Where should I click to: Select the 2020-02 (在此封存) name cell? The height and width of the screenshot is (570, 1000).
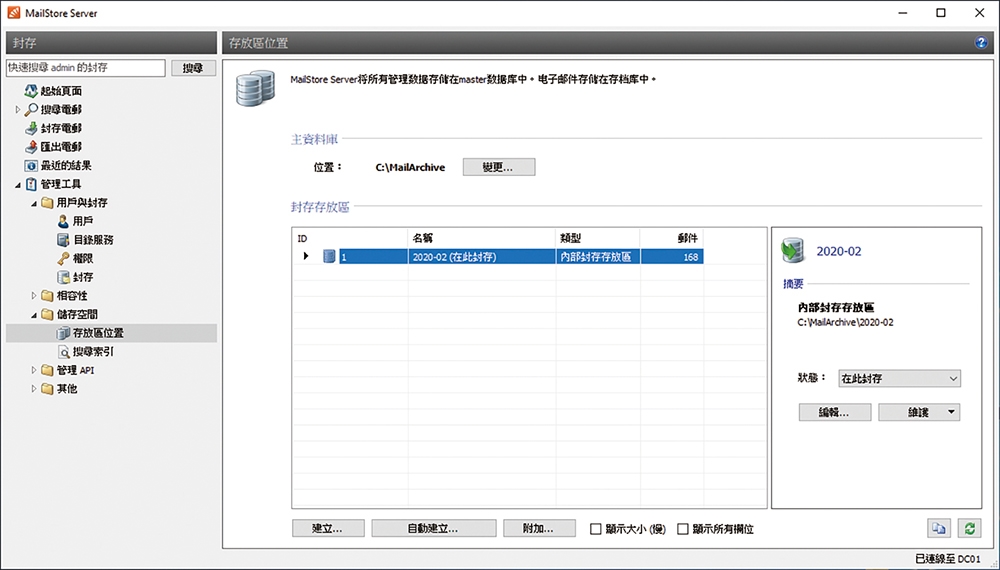point(482,257)
